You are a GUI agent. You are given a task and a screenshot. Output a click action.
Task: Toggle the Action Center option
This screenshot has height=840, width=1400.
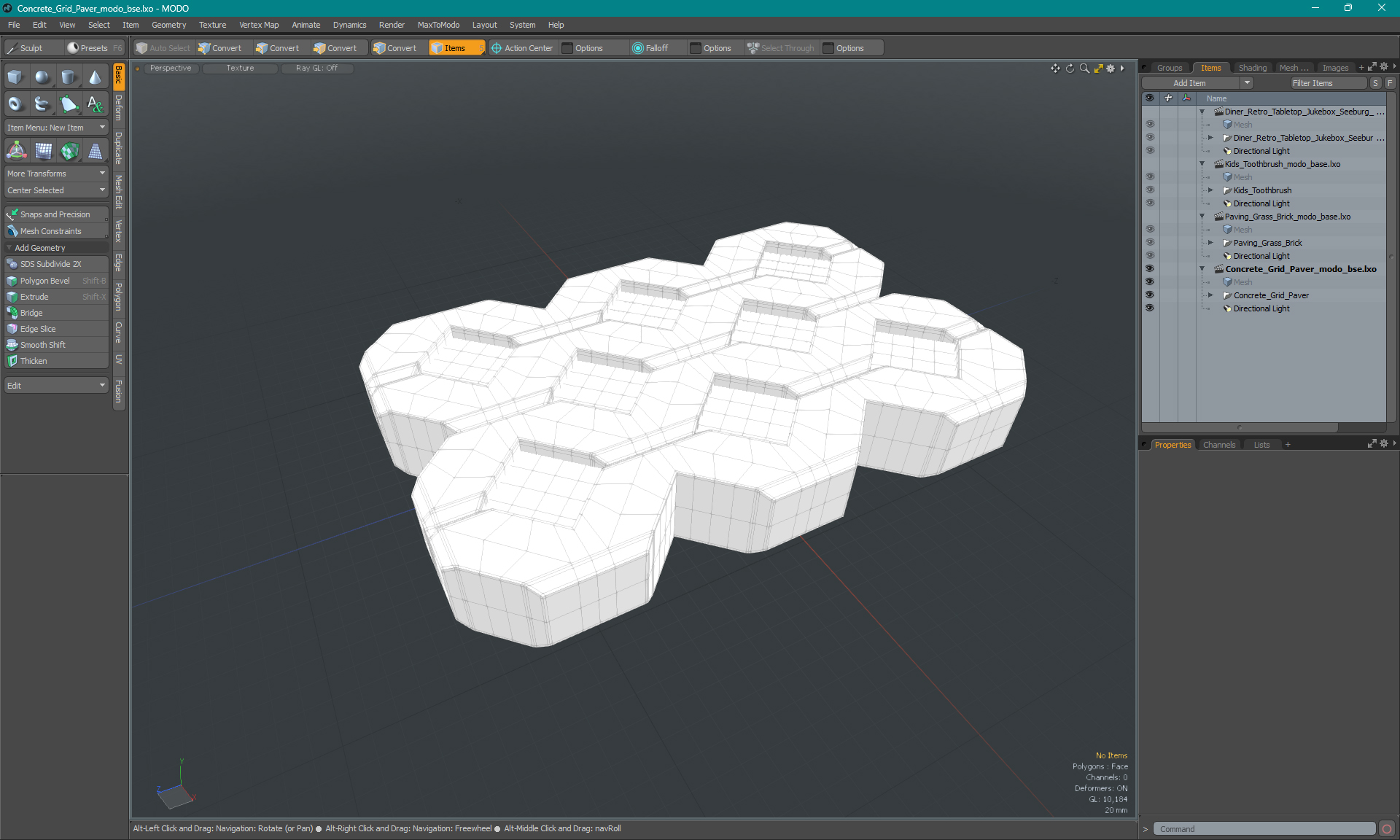coord(523,48)
